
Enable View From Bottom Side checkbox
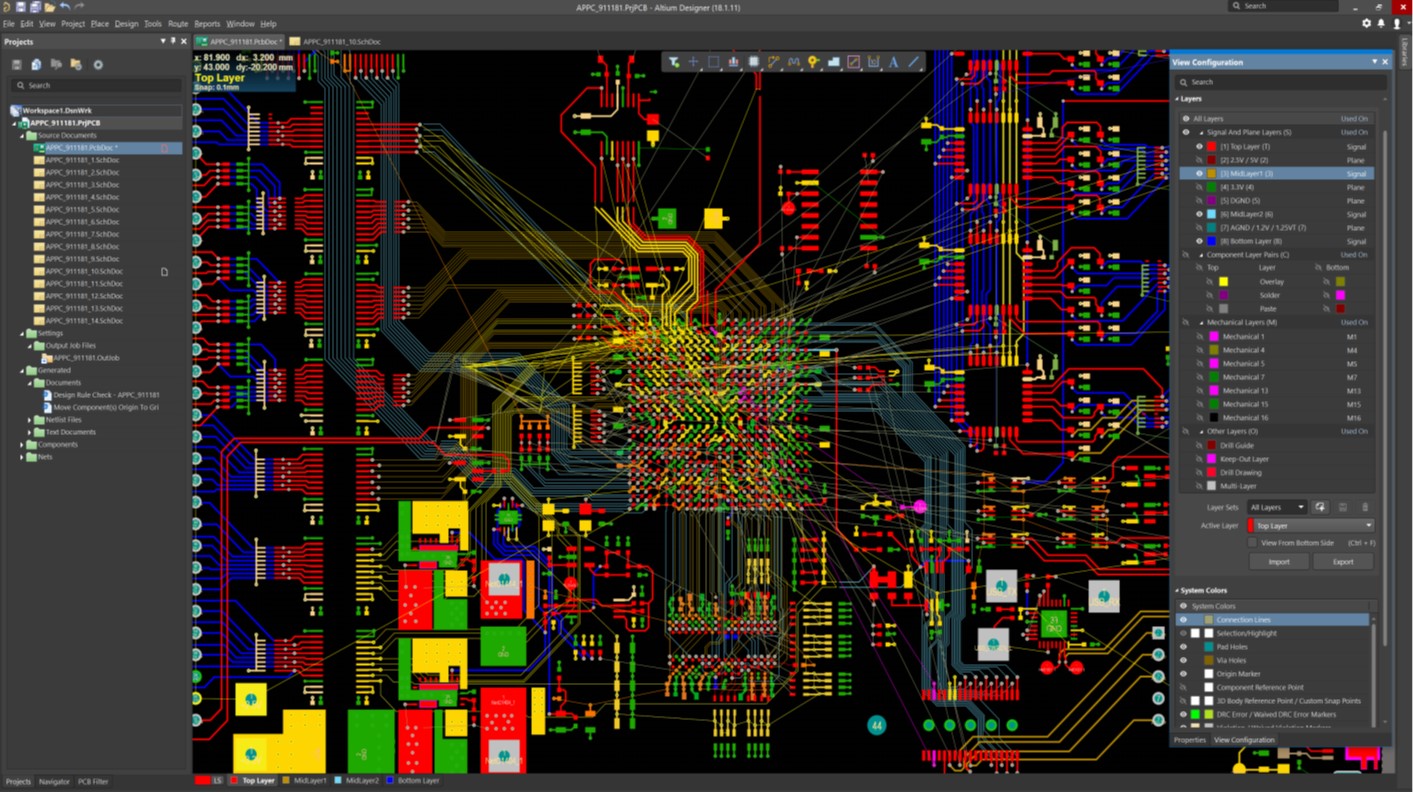coord(1252,543)
